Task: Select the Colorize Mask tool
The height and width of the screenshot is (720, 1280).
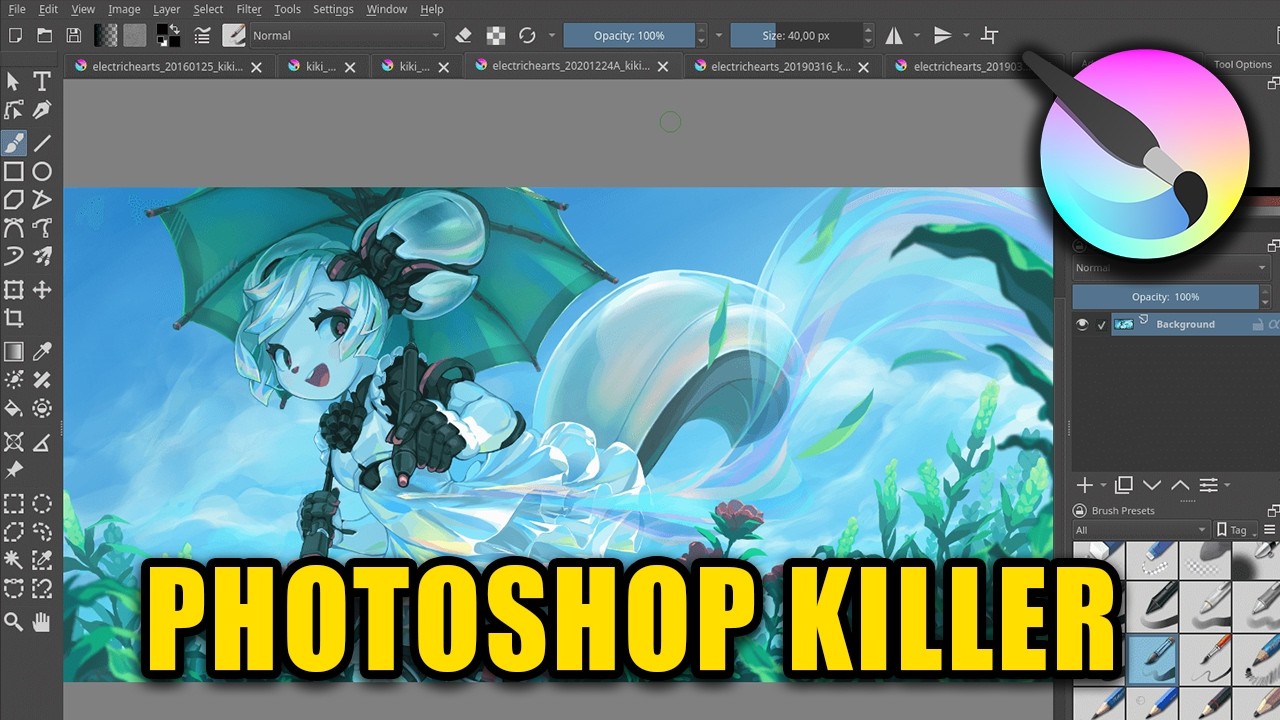Action: tap(14, 379)
